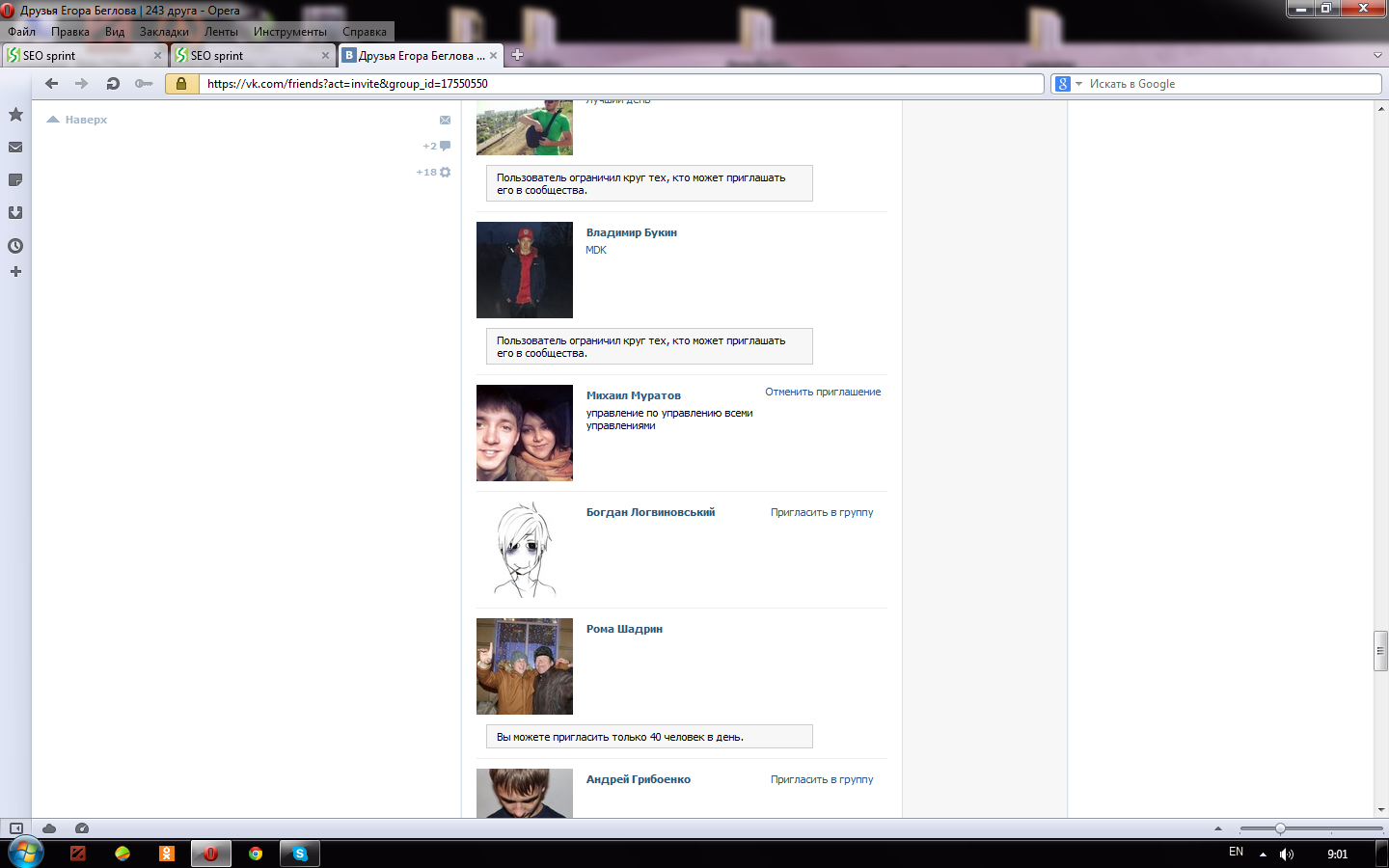
Task: Switch to the second SEO sprint tab
Action: point(252,56)
